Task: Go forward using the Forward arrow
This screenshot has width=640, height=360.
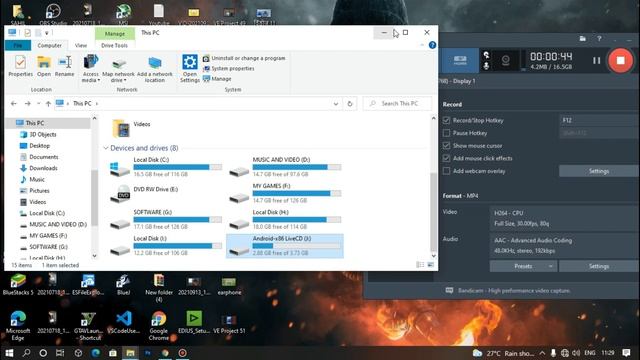Action: point(27,104)
